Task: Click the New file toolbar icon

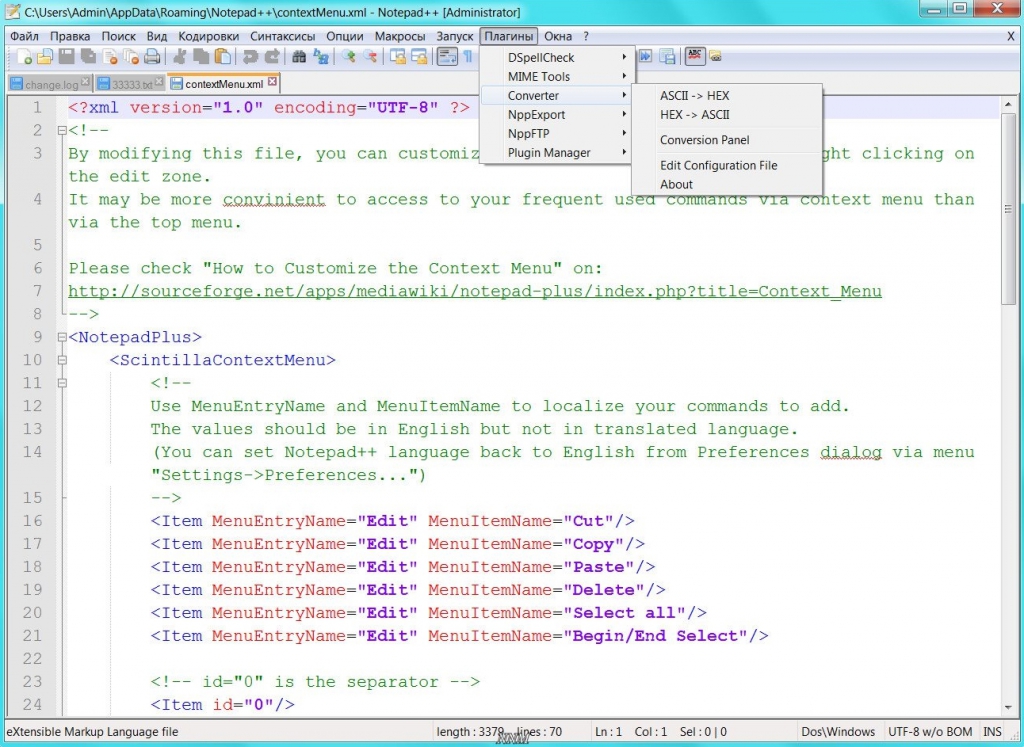Action: [x=23, y=57]
